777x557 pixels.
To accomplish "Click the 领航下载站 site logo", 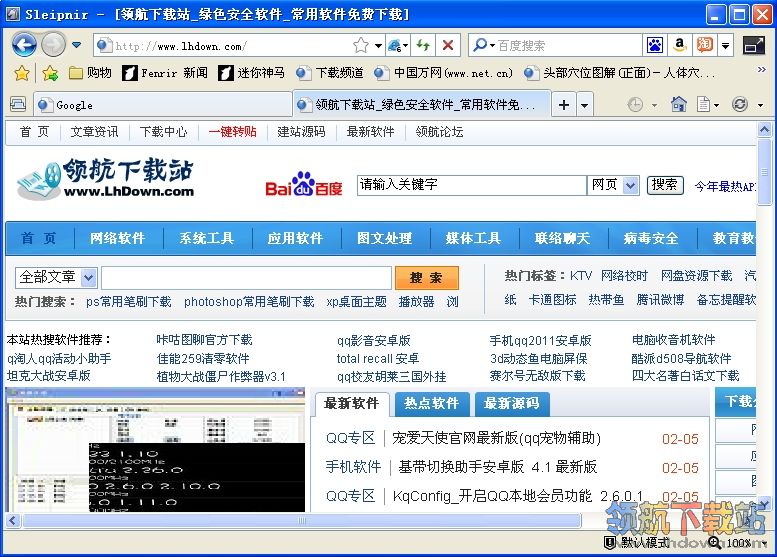I will (x=105, y=178).
